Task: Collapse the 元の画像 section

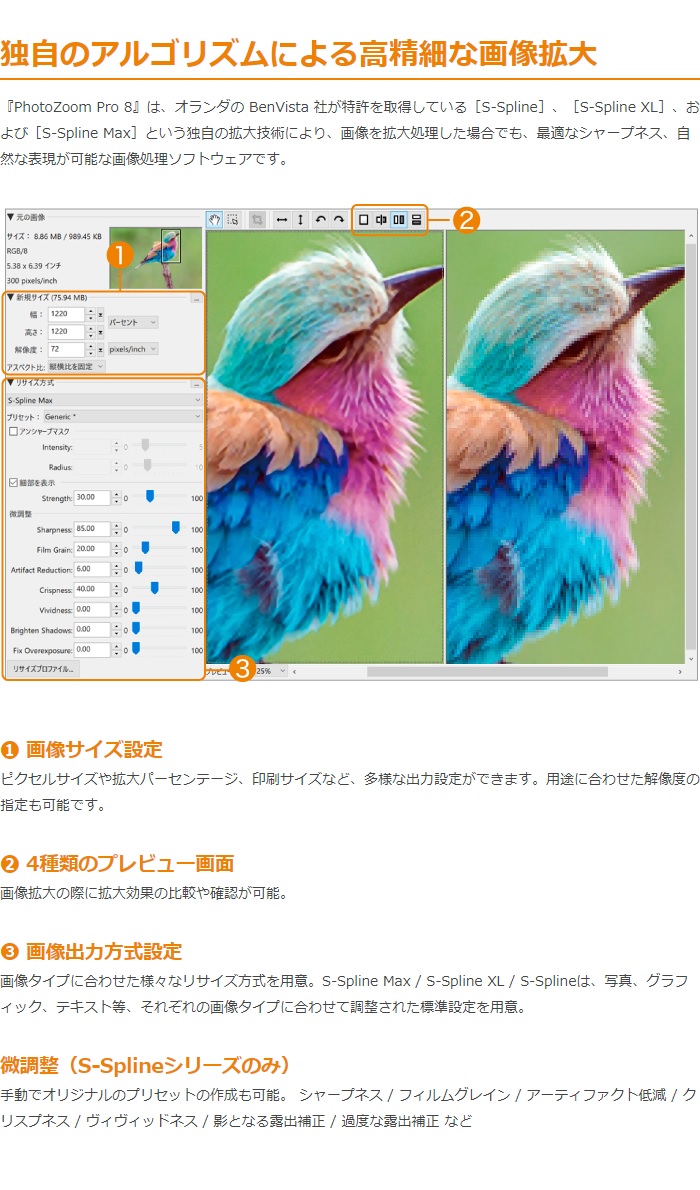Action: coord(11,217)
